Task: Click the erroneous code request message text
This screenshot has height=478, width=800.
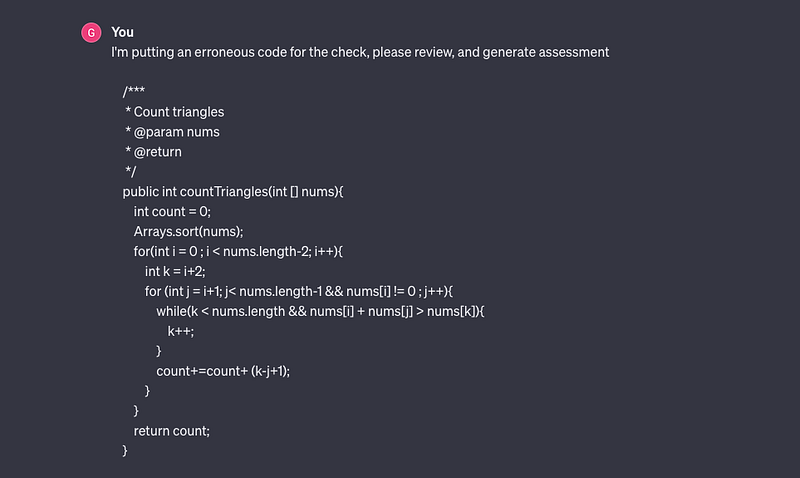Action: [360, 52]
